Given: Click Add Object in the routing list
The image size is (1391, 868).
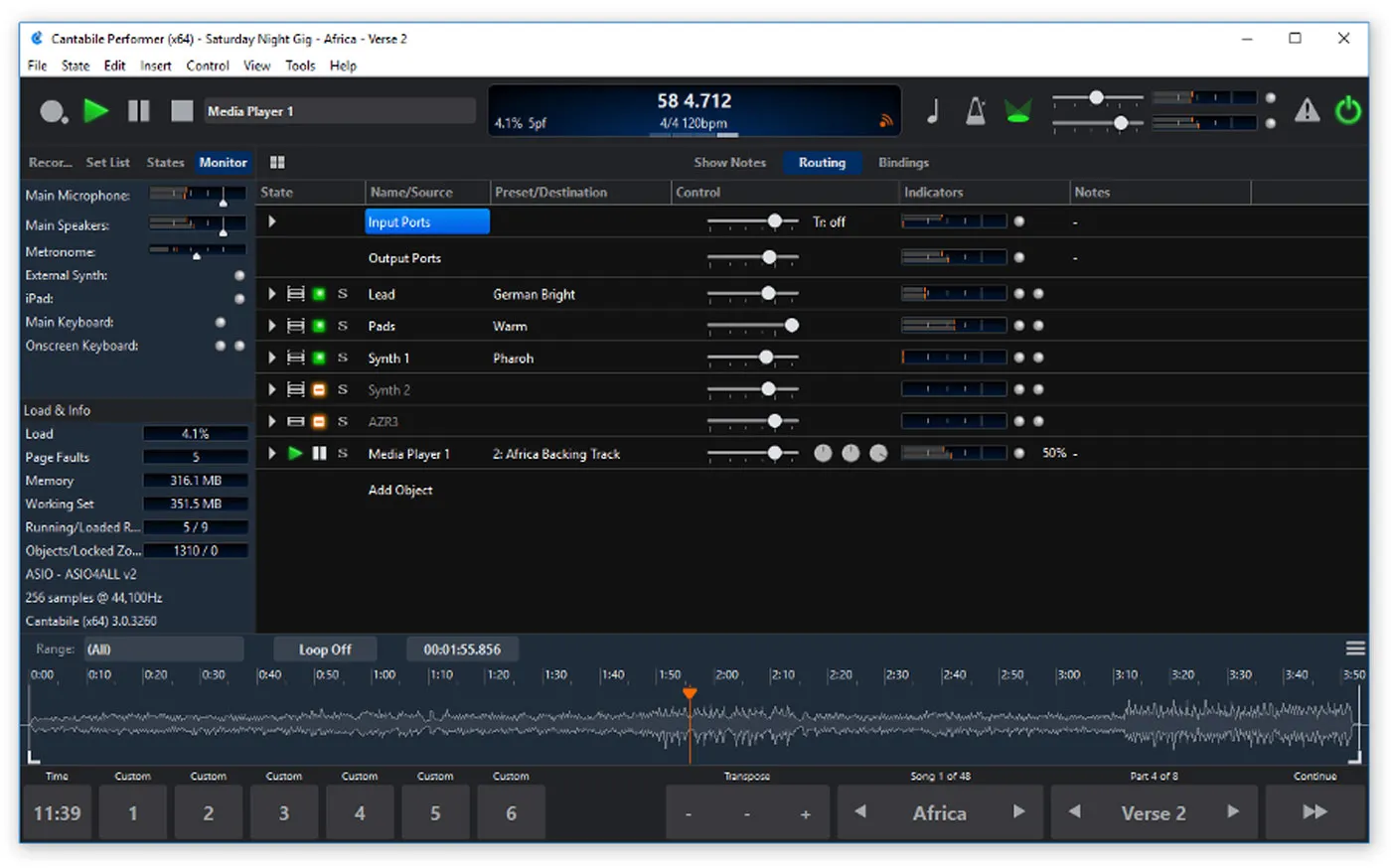Looking at the screenshot, I should [400, 490].
